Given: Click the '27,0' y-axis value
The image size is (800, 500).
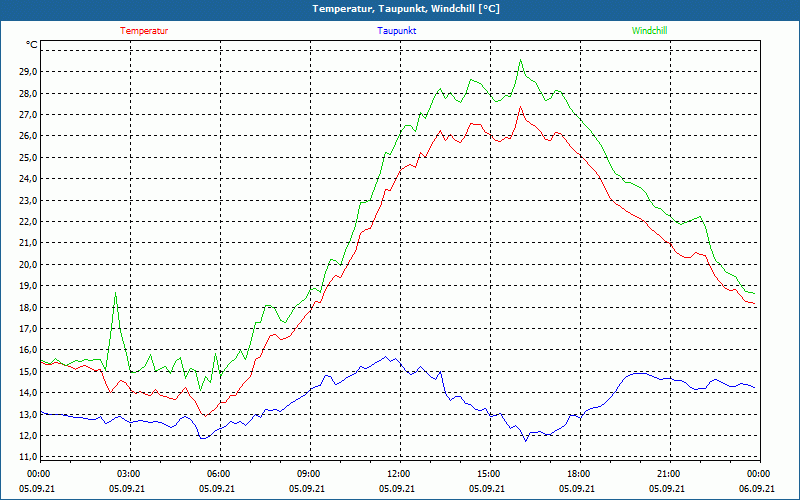Looking at the screenshot, I should 29,115.
